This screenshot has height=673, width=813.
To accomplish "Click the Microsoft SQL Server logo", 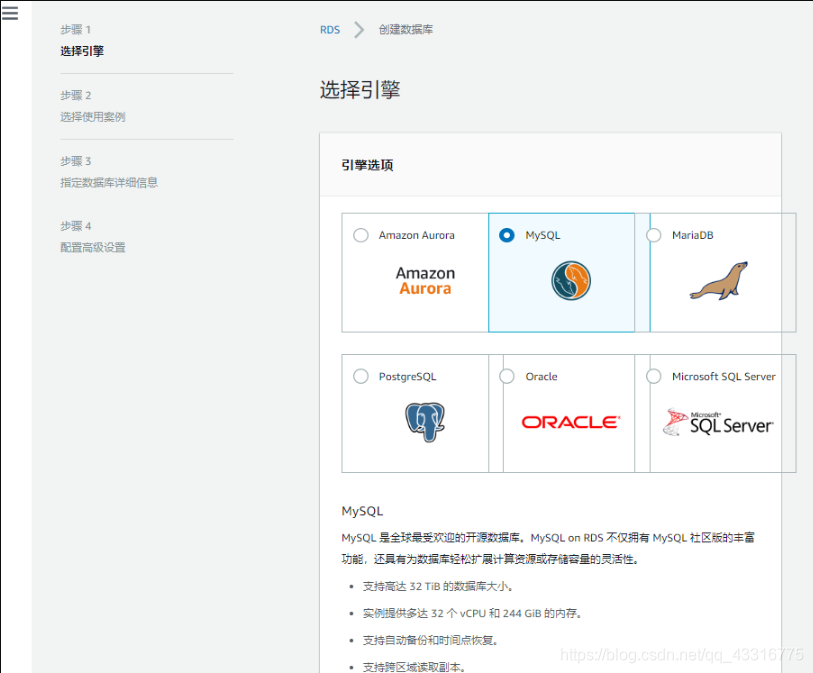I will [718, 422].
